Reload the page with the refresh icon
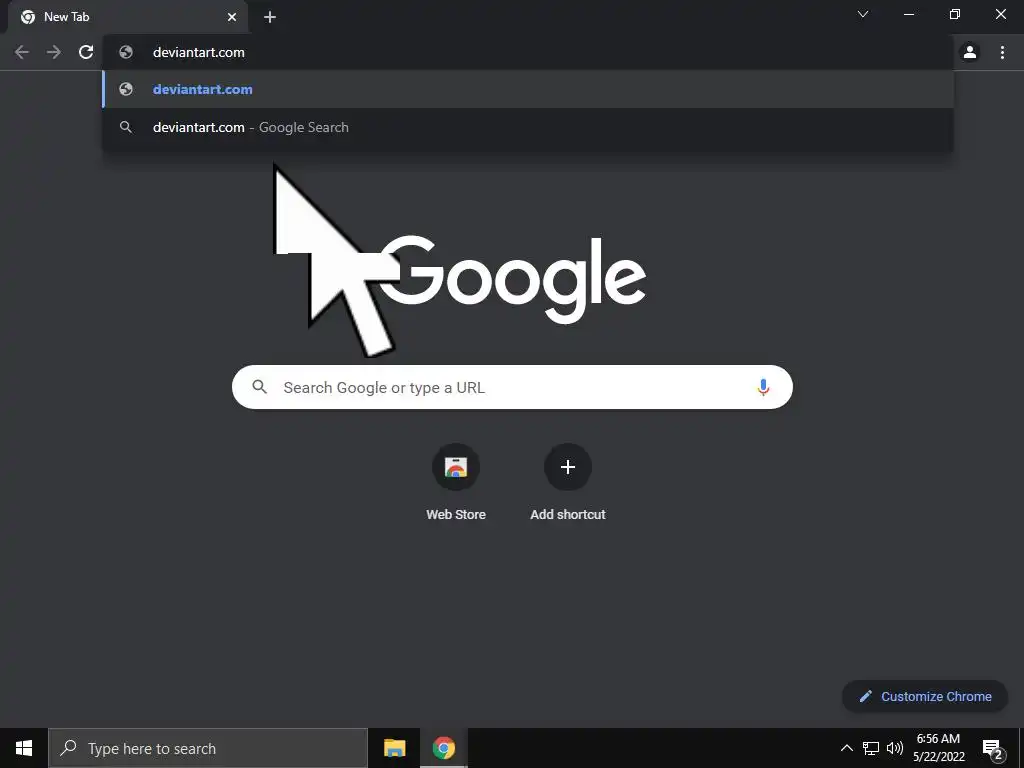Viewport: 1024px width, 768px height. 86,52
